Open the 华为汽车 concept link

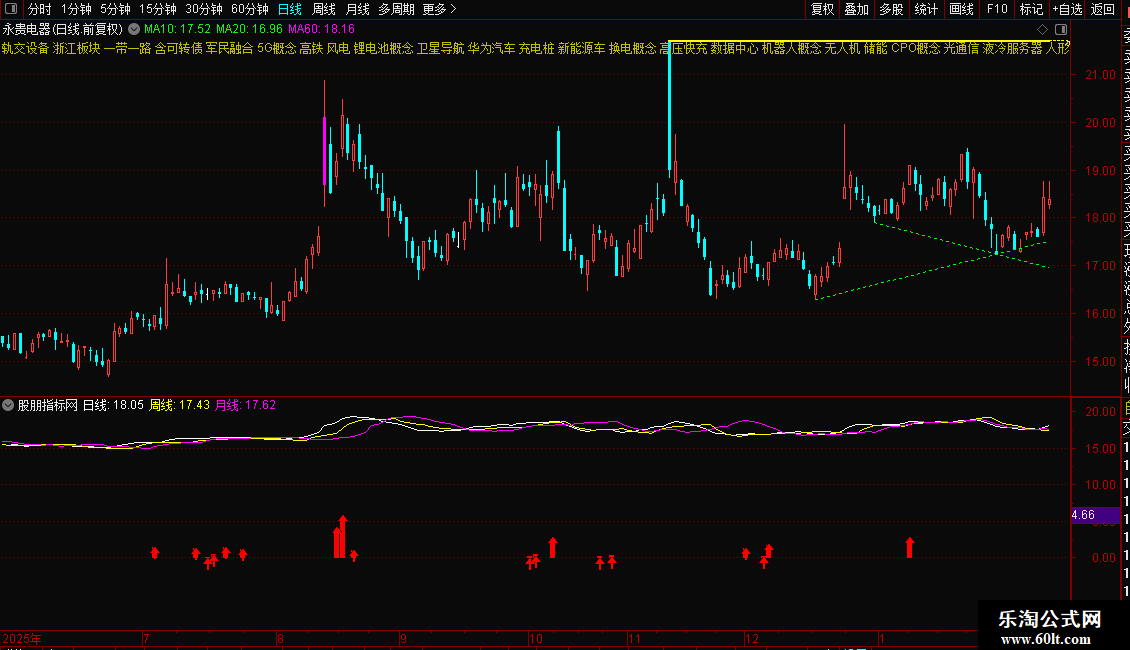coord(491,48)
